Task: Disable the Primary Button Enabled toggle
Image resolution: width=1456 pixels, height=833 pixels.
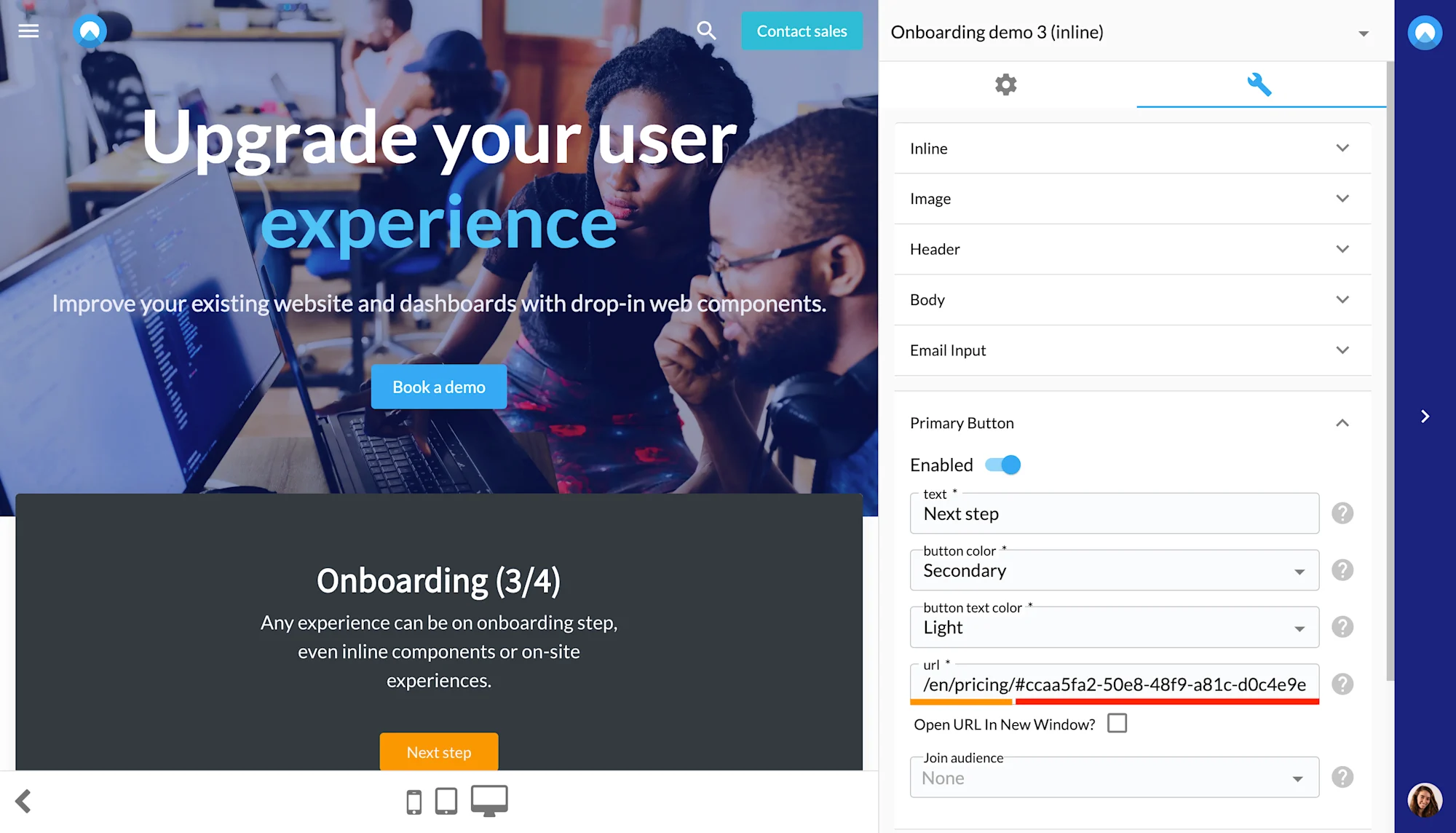Action: tap(1003, 465)
